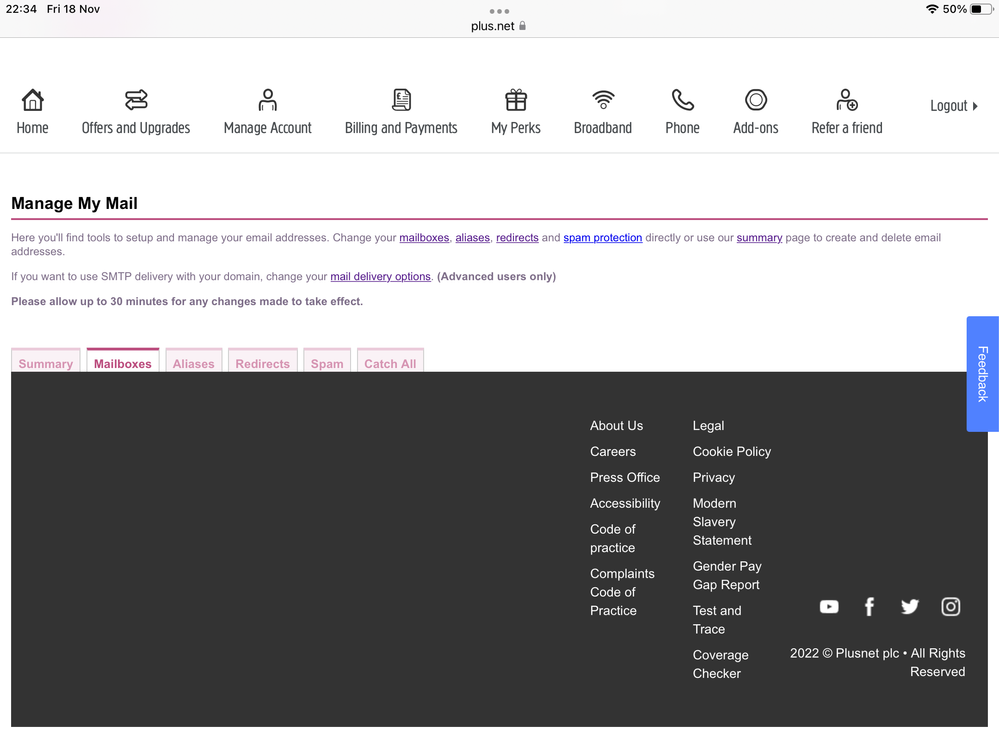
Task: Select the Phone handset icon
Action: 682,100
